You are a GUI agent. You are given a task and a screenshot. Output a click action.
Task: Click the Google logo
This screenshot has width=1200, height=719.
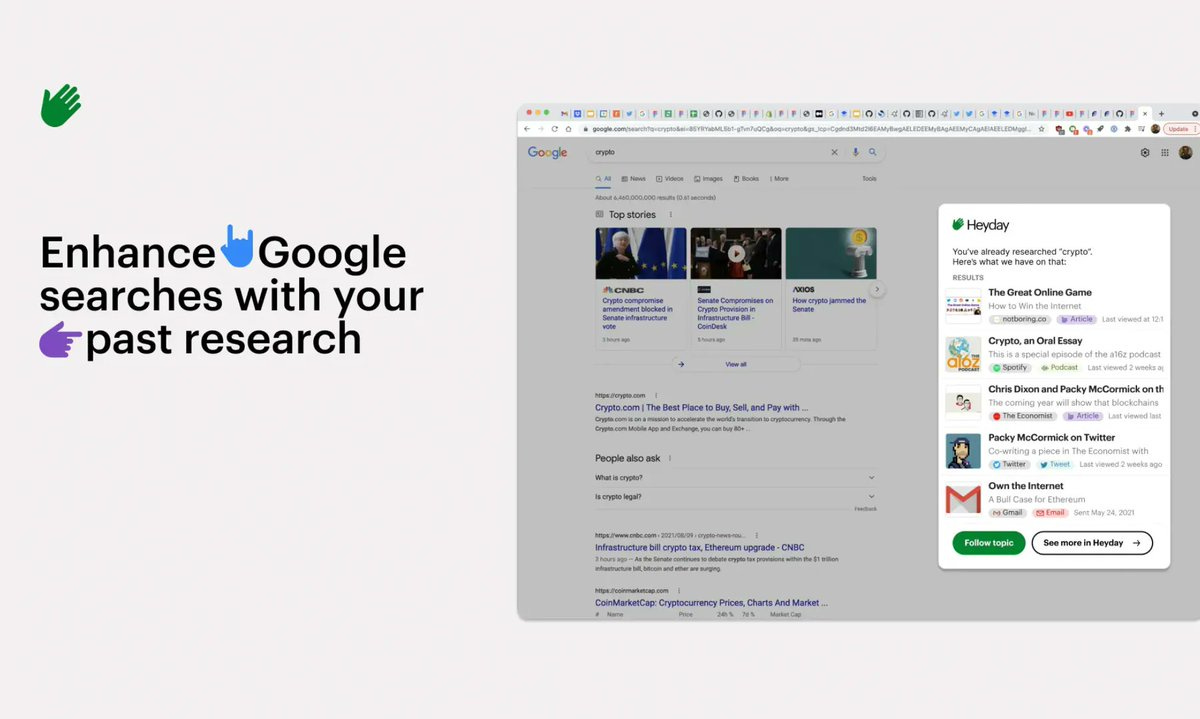[x=547, y=153]
